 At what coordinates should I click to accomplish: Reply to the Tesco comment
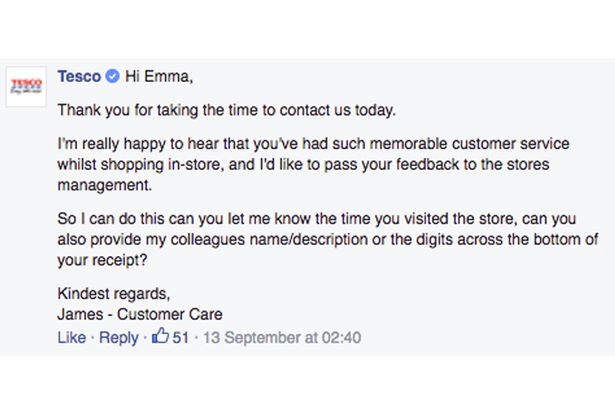click(118, 338)
